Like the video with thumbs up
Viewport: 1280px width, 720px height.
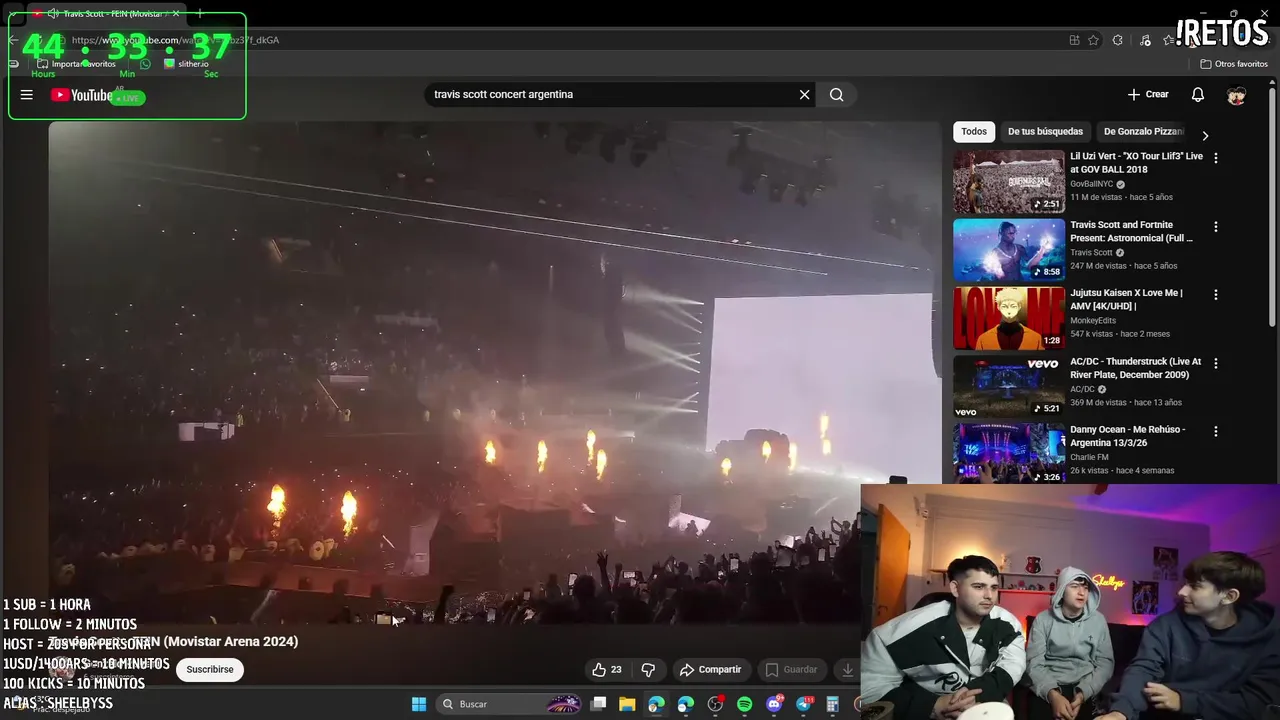click(607, 670)
